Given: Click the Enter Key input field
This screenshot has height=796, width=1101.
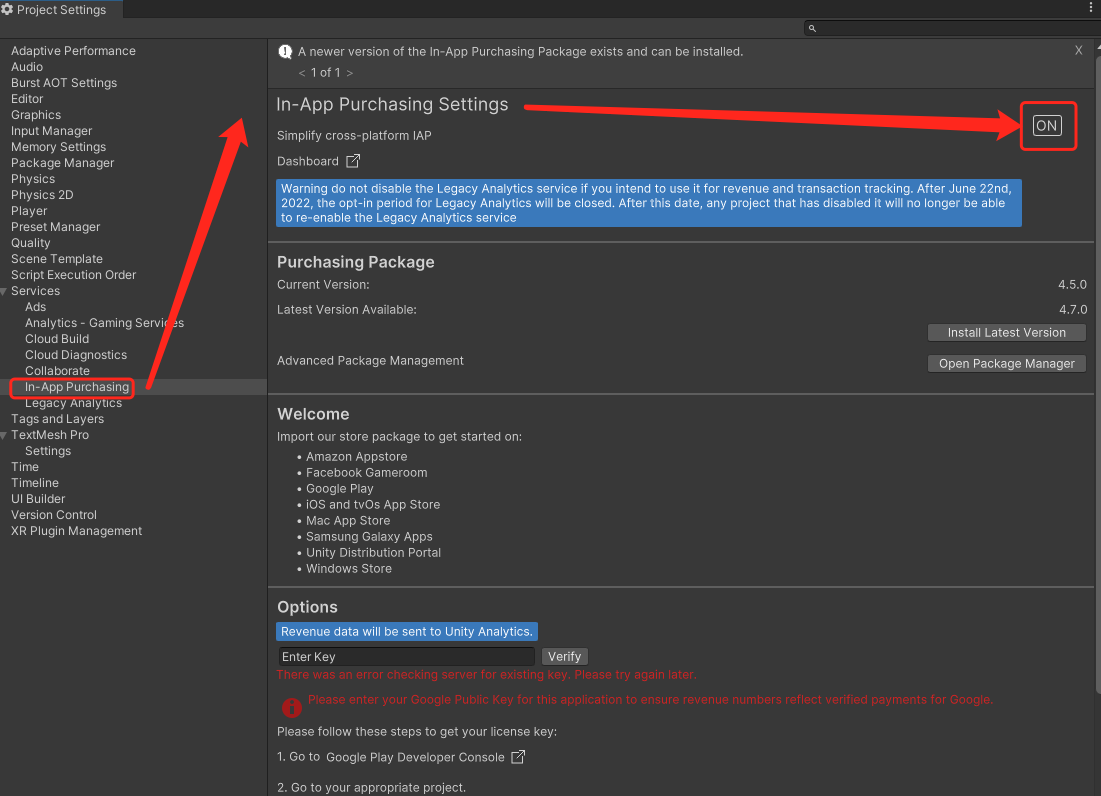Looking at the screenshot, I should pos(406,657).
